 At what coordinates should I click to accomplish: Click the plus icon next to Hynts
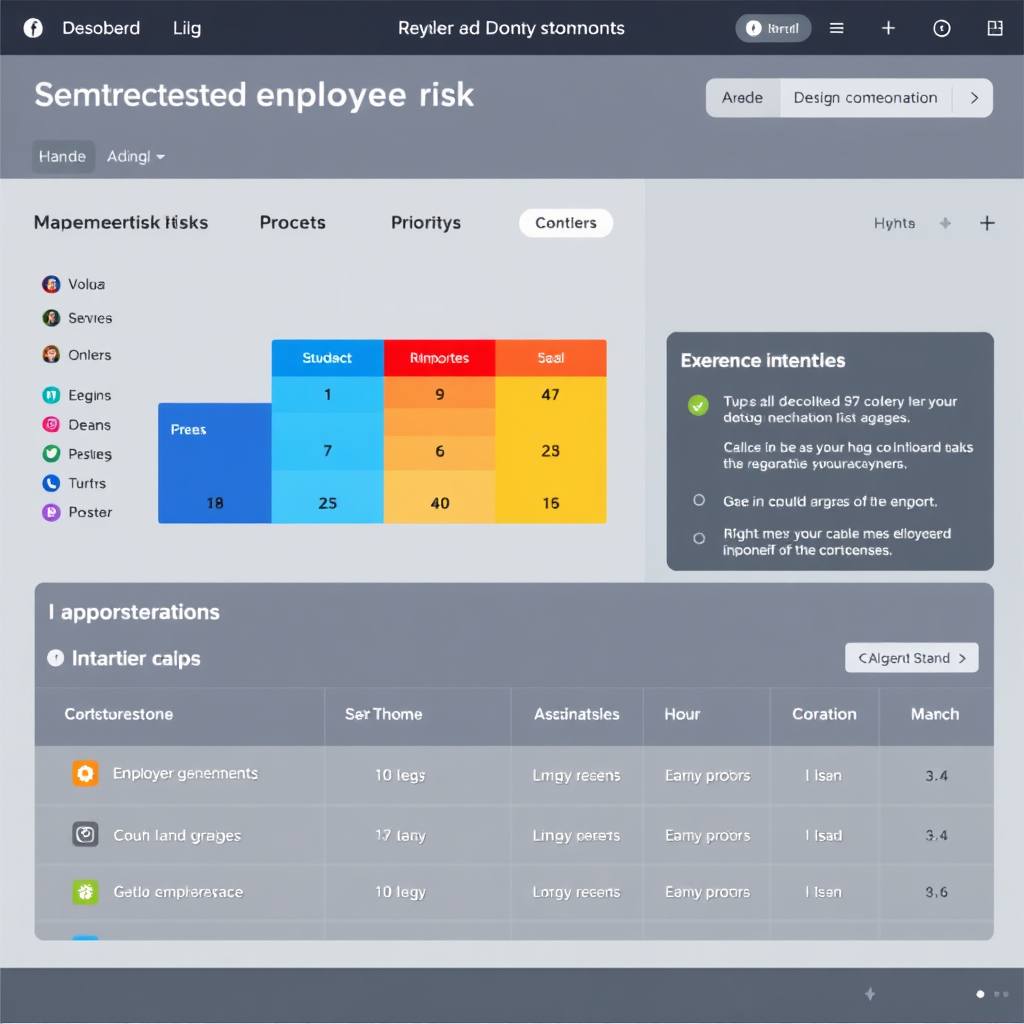click(987, 223)
